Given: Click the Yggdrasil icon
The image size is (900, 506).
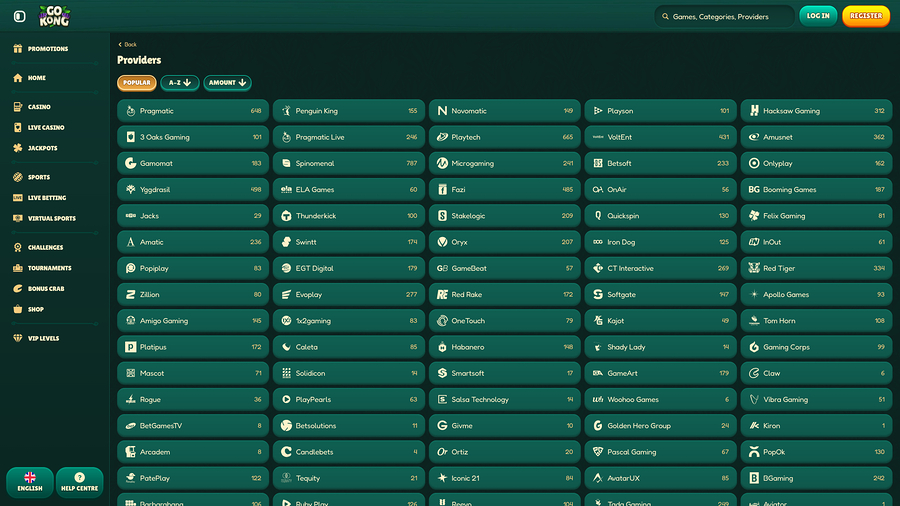Looking at the screenshot, I should pos(130,189).
